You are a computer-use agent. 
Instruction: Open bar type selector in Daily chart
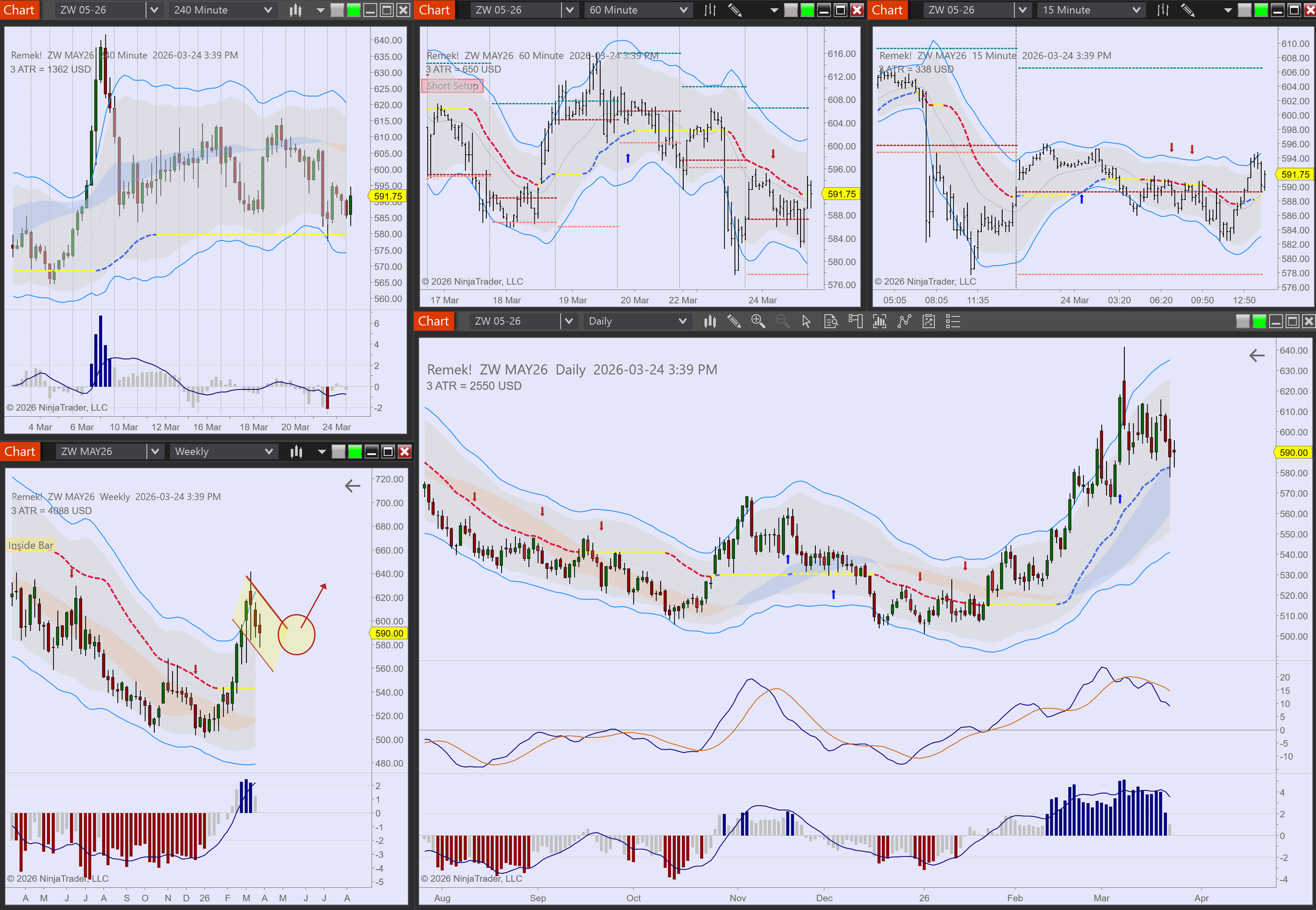pyautogui.click(x=710, y=322)
